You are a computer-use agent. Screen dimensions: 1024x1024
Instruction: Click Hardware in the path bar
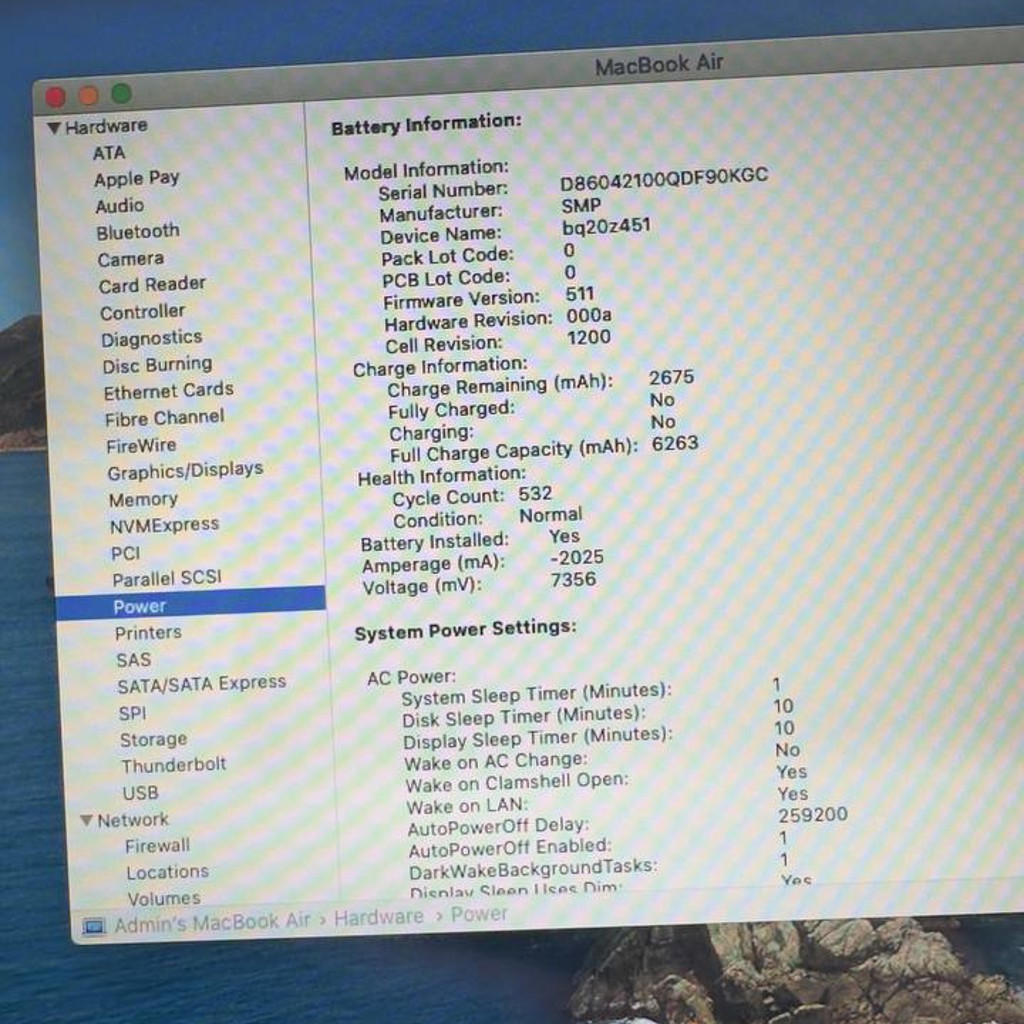(379, 917)
